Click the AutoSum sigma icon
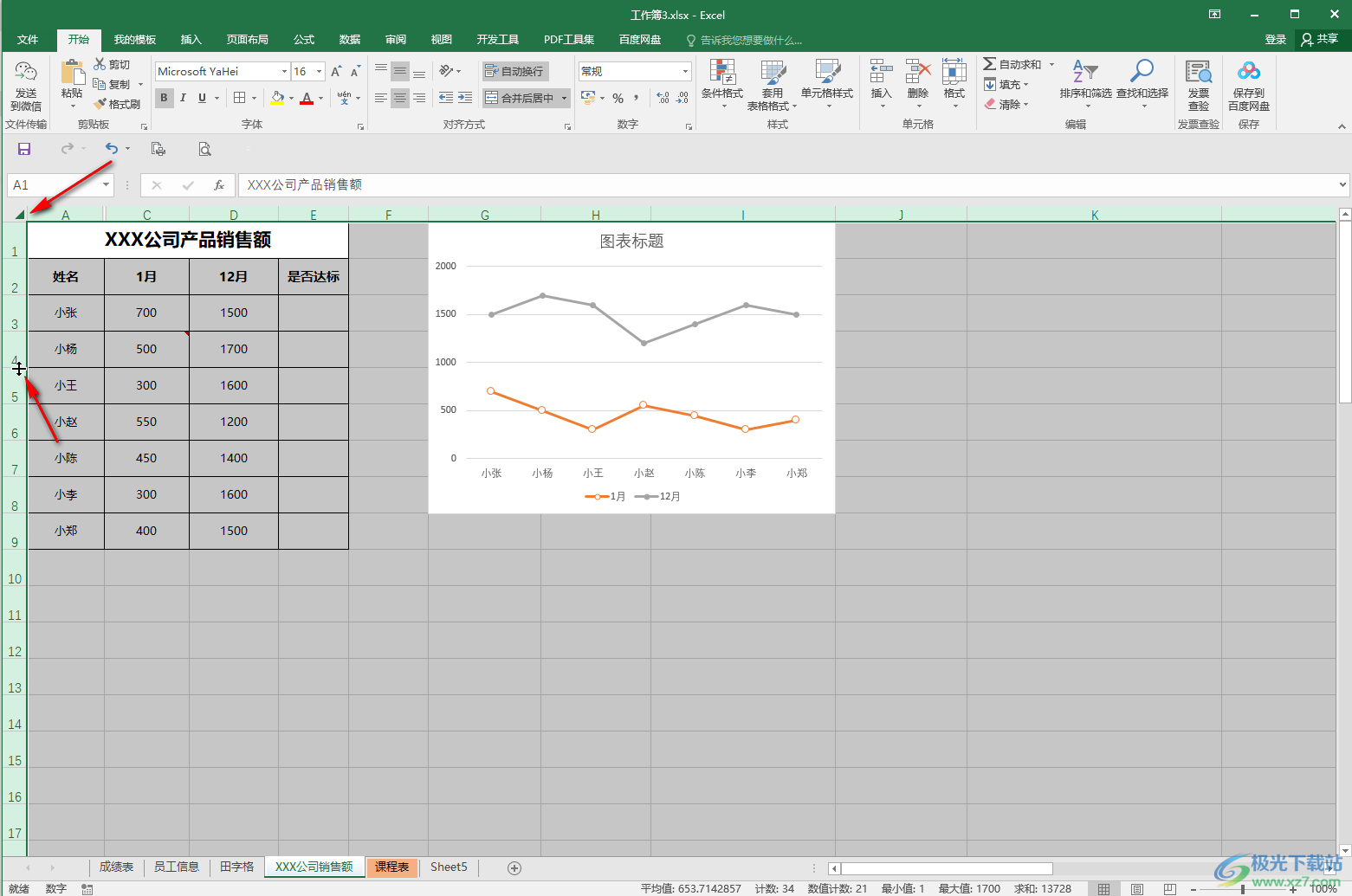The image size is (1352, 896). coord(990,64)
